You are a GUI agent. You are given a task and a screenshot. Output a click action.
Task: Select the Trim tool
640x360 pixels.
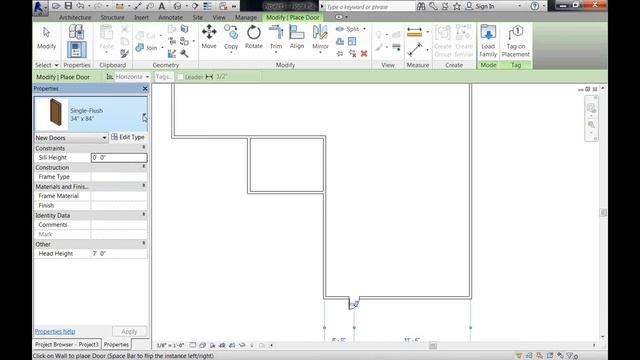point(276,38)
